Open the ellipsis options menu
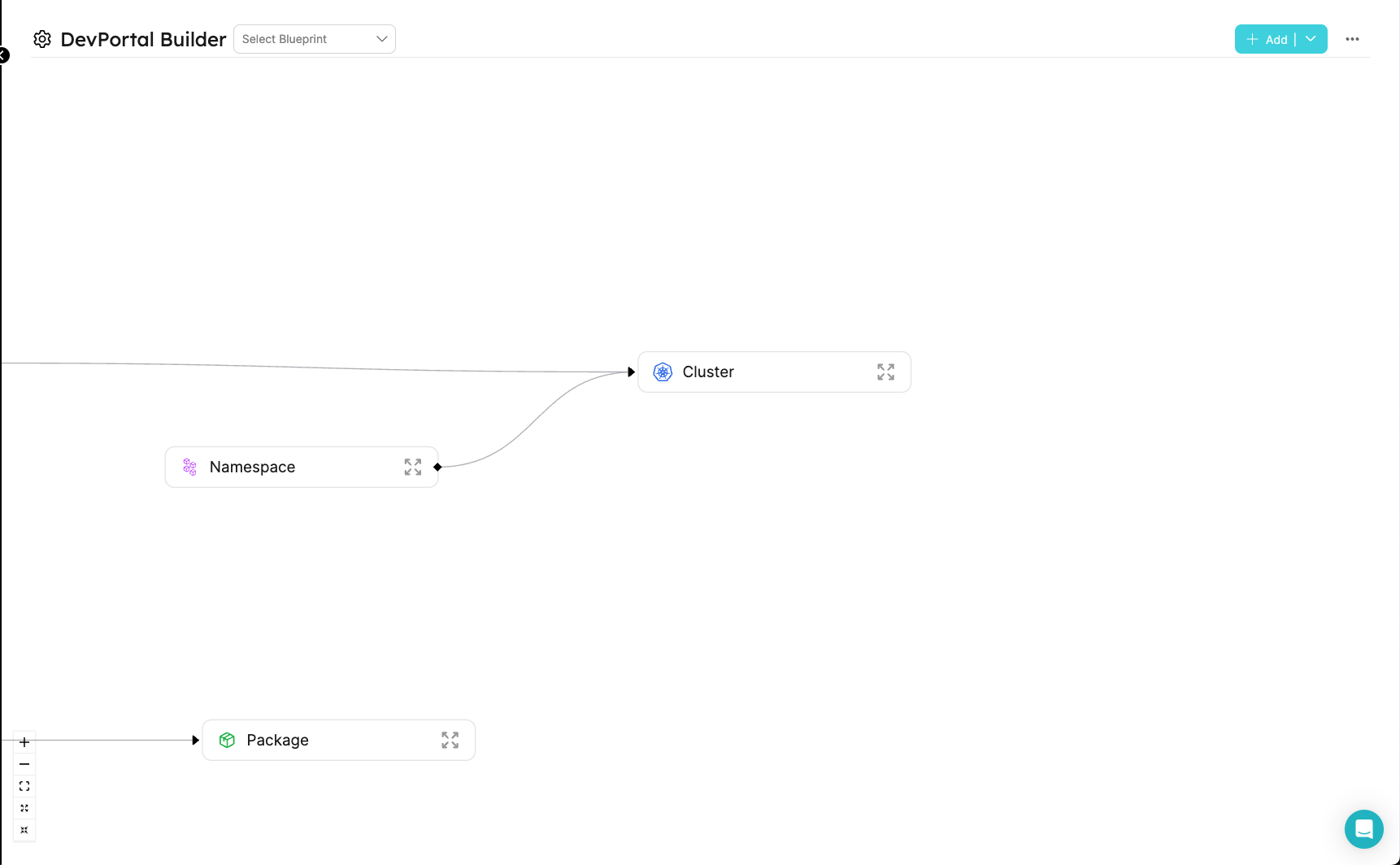 pyautogui.click(x=1353, y=38)
